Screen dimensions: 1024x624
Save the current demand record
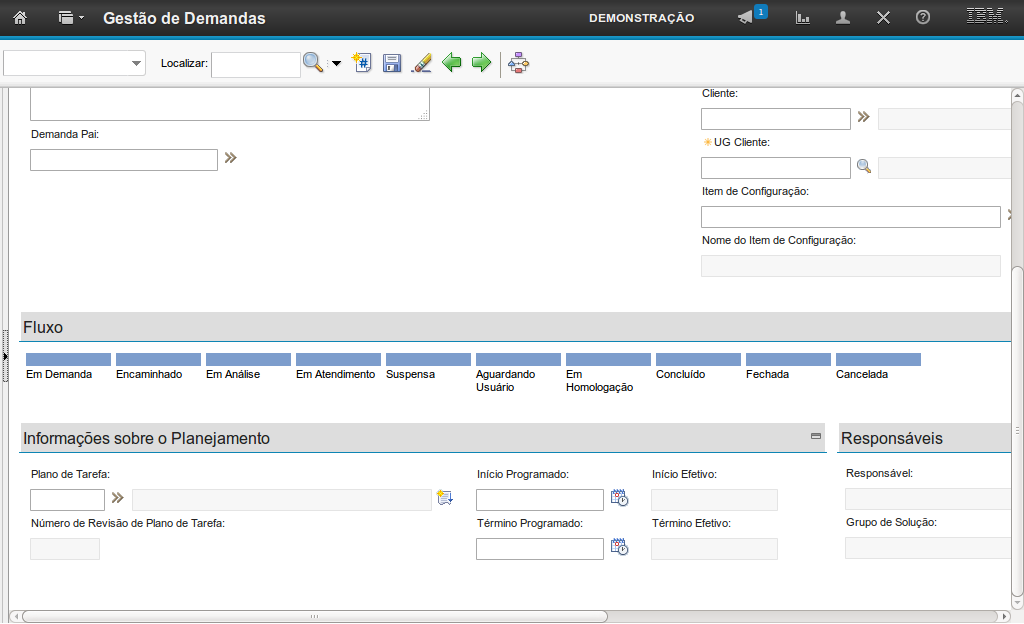coord(392,63)
